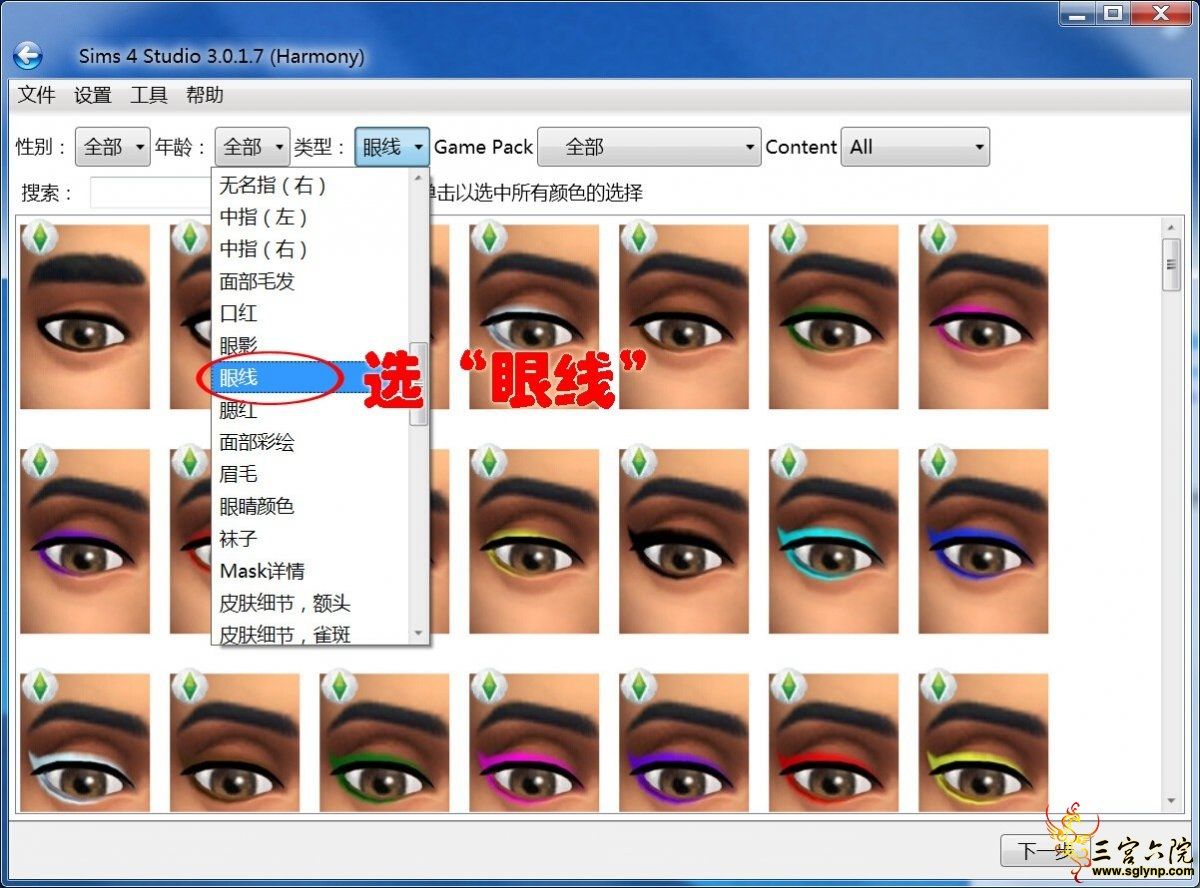This screenshot has height=888, width=1200.
Task: Open the 文件 menu
Action: pos(36,95)
